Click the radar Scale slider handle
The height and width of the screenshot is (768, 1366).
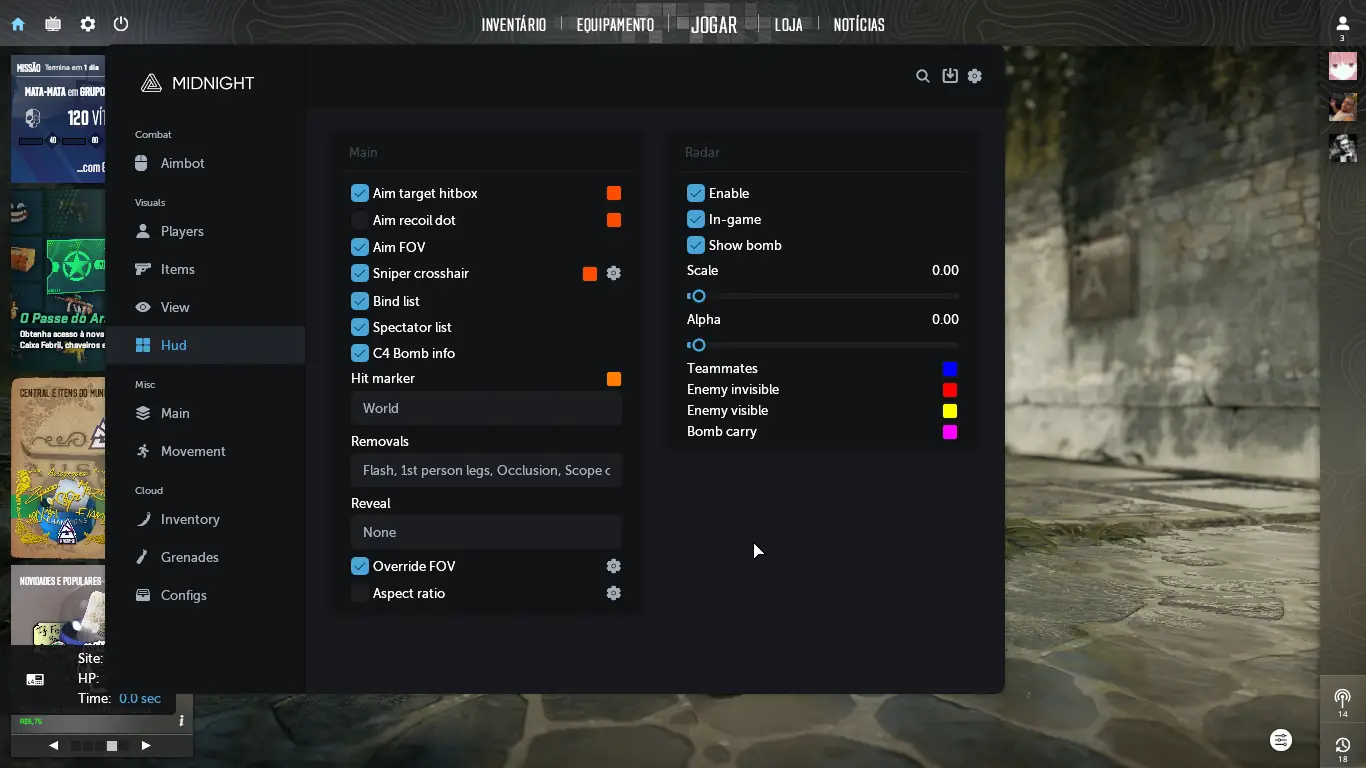[699, 296]
